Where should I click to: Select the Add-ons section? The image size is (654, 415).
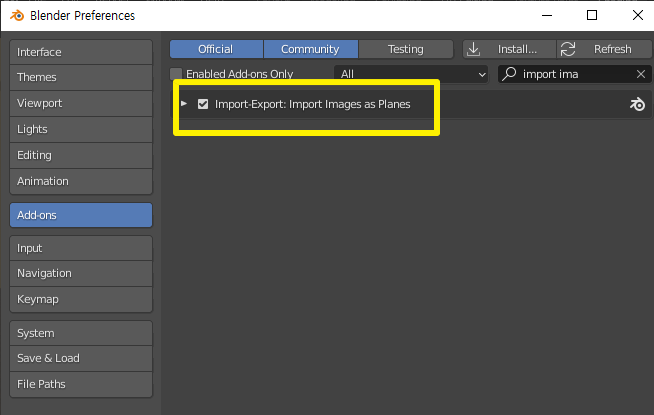click(81, 215)
